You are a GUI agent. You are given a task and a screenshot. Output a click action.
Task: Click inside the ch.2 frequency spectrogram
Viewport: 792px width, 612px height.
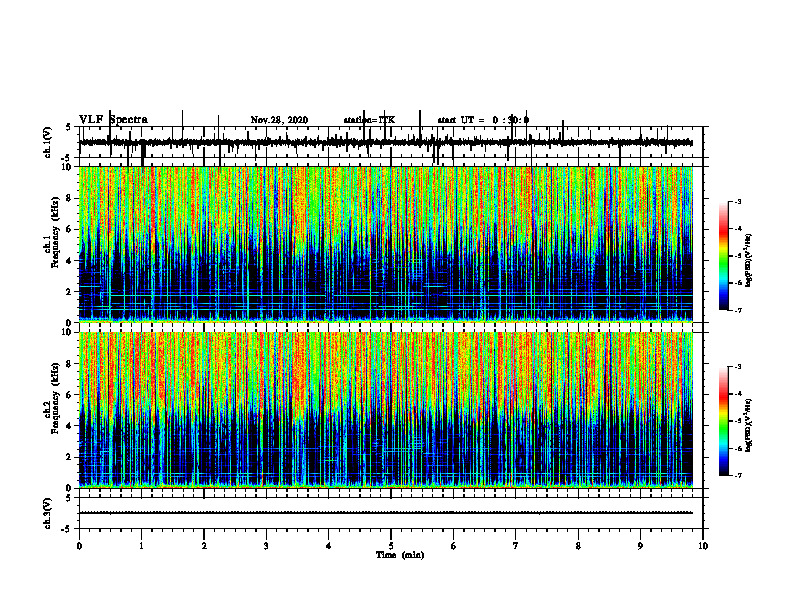pyautogui.click(x=386, y=410)
